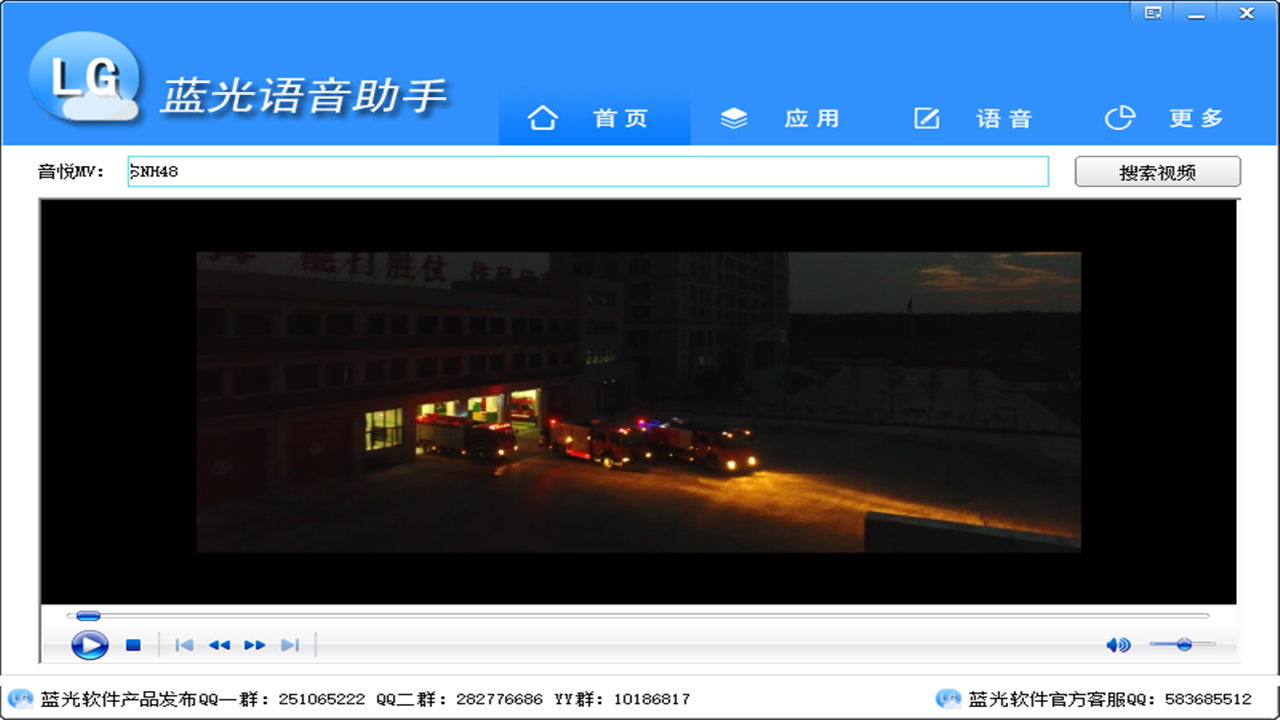Minimize the 蓝光语音助手 window
The width and height of the screenshot is (1280, 720).
(x=1196, y=13)
